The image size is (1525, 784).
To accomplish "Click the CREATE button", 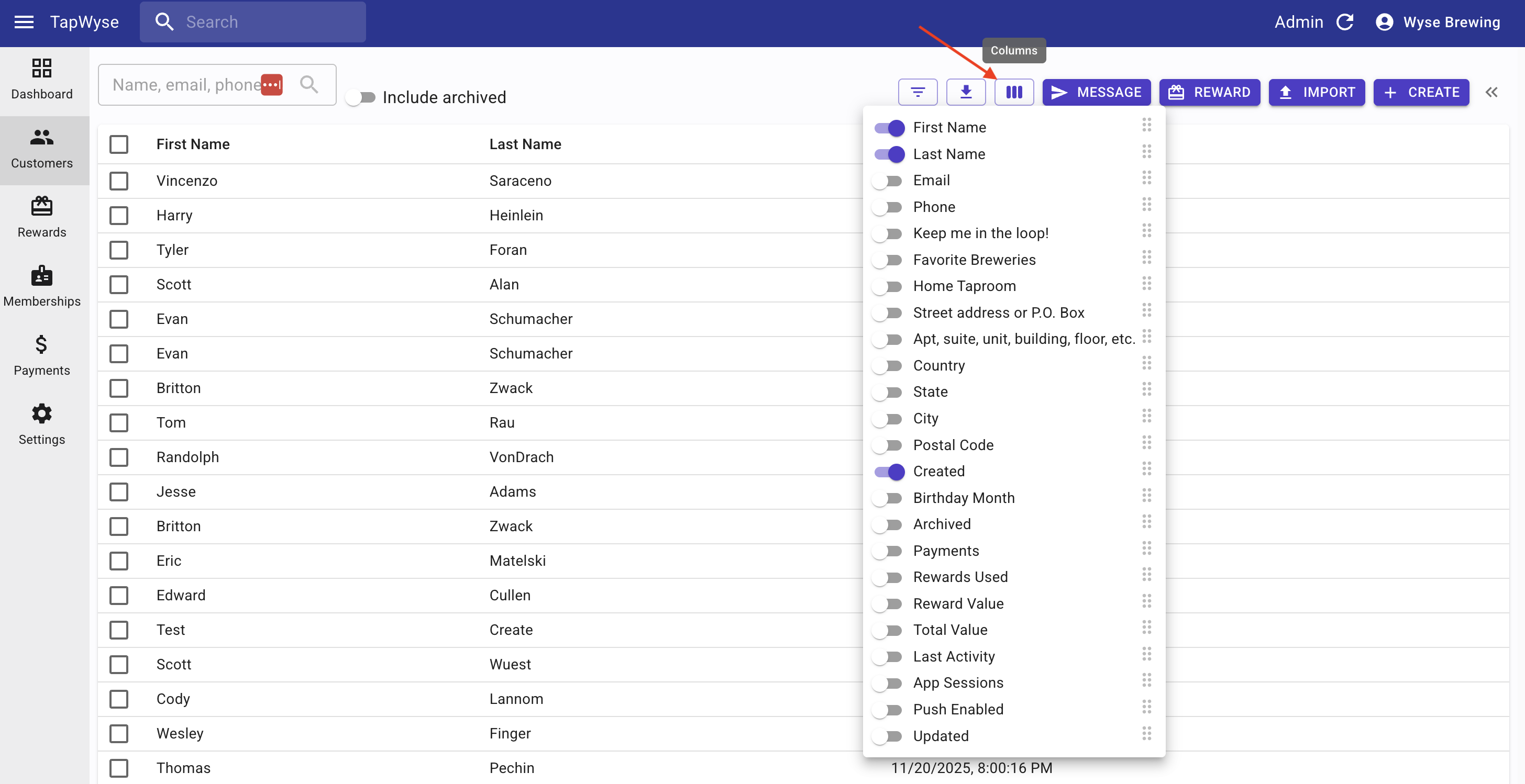I will [1420, 92].
